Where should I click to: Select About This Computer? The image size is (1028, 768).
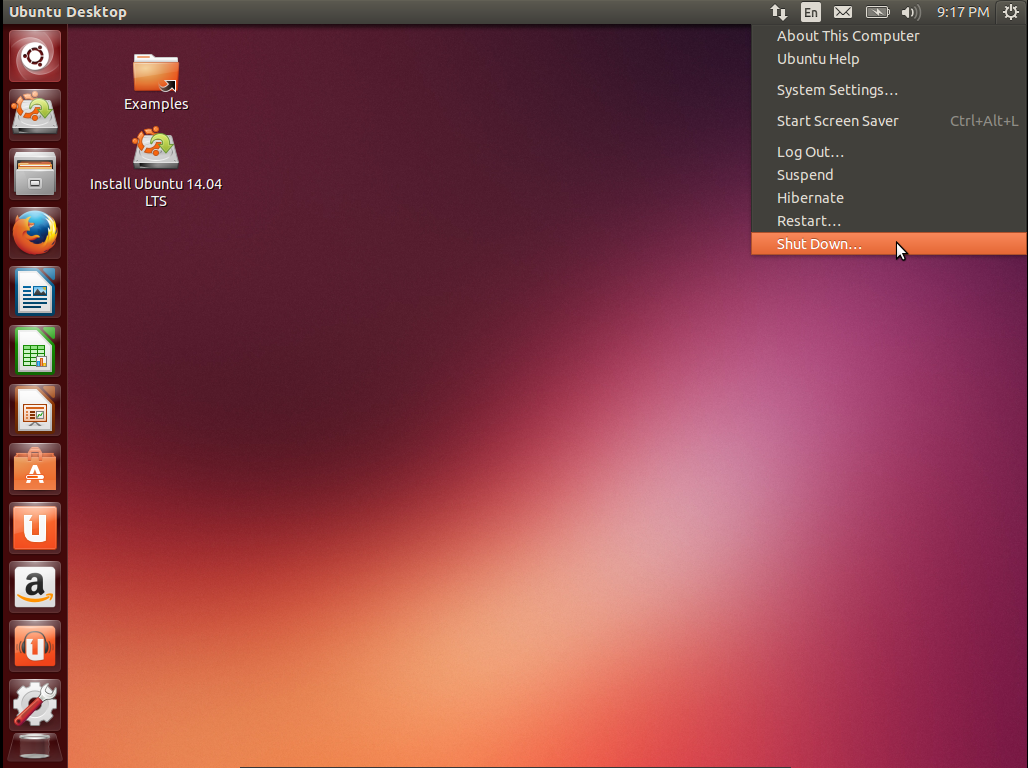point(848,35)
